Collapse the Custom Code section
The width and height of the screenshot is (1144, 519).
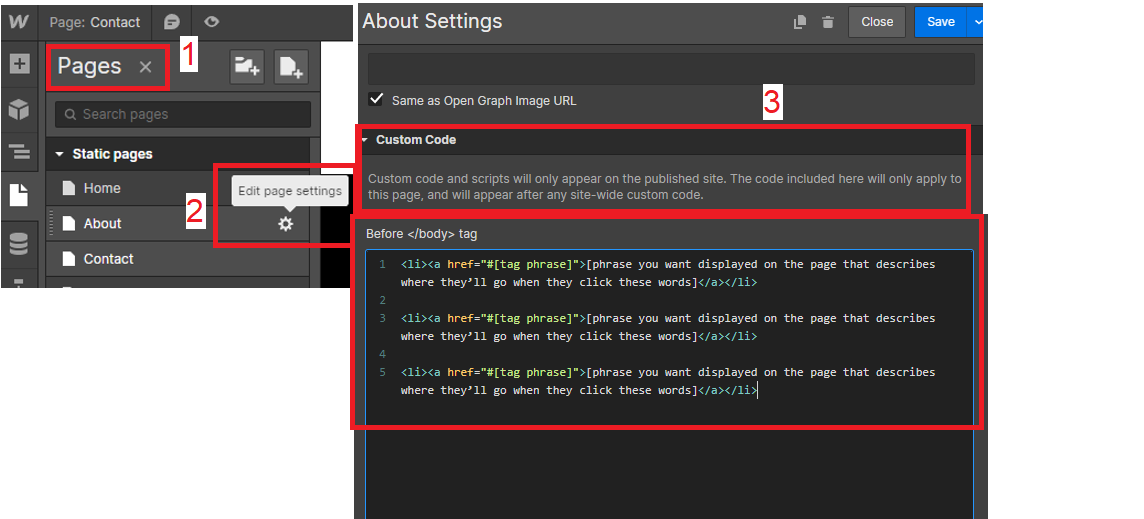pos(365,139)
